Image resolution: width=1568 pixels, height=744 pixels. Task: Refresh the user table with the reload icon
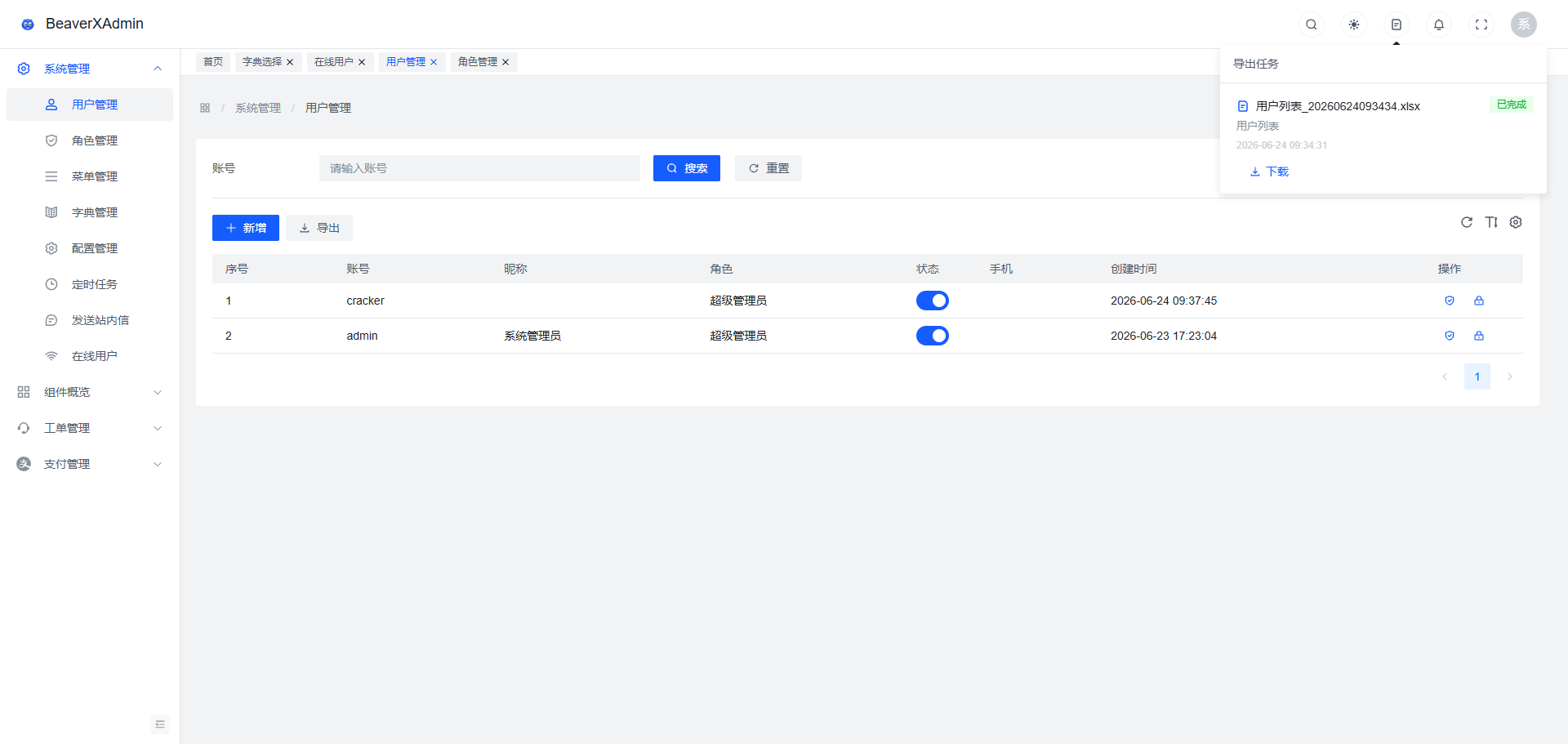coord(1467,222)
